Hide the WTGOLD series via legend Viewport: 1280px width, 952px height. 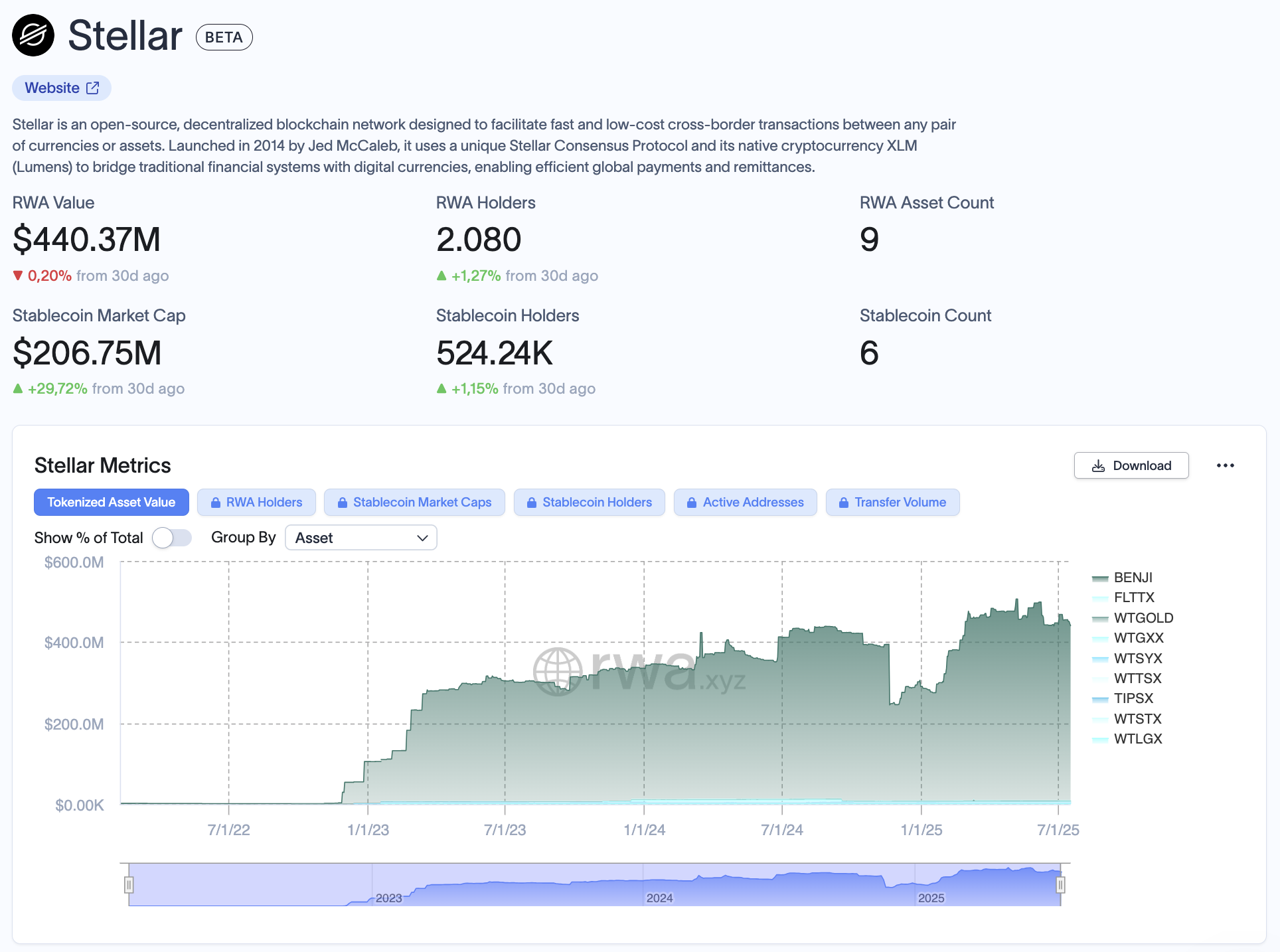tap(1143, 618)
